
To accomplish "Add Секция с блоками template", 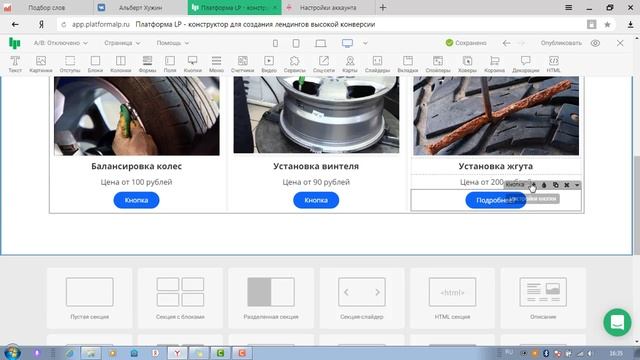I will (x=180, y=298).
